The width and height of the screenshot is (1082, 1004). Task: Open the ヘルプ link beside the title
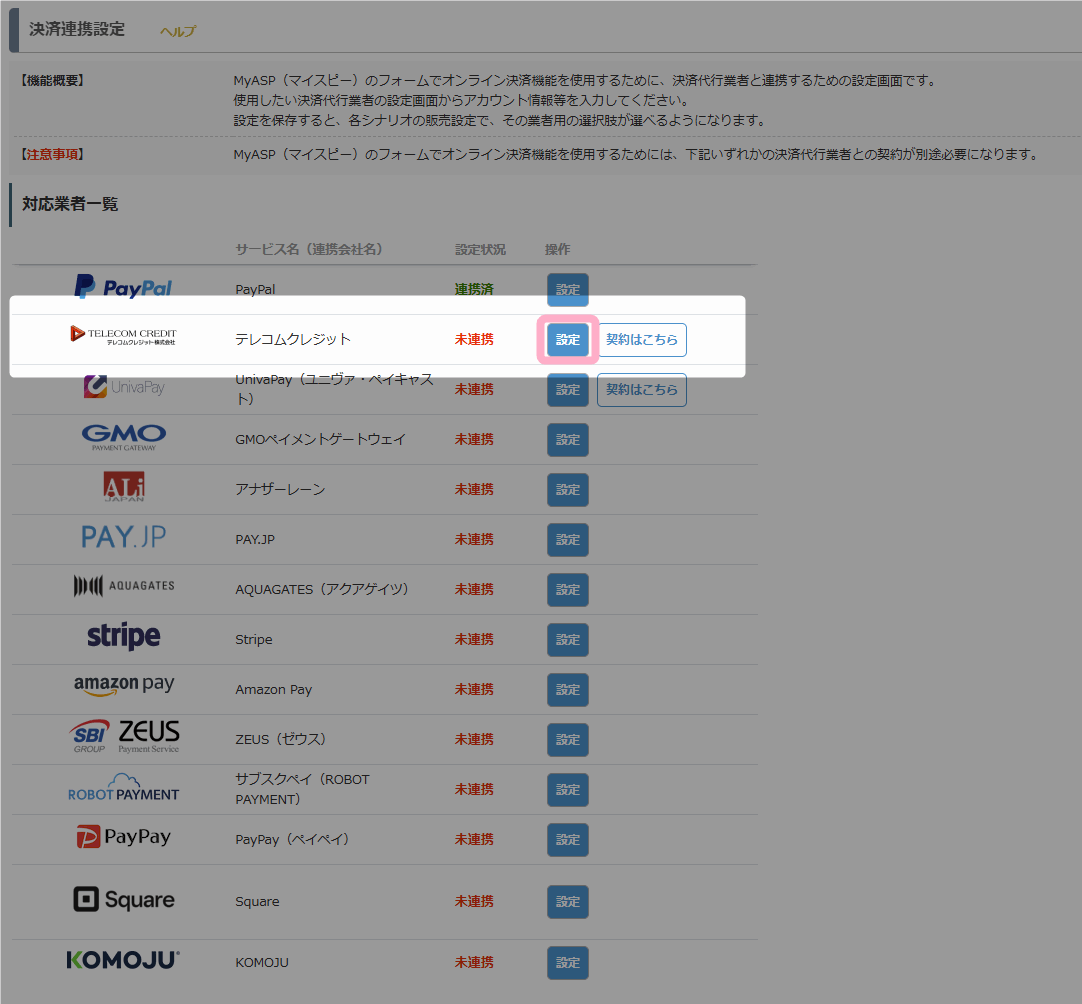pos(178,31)
